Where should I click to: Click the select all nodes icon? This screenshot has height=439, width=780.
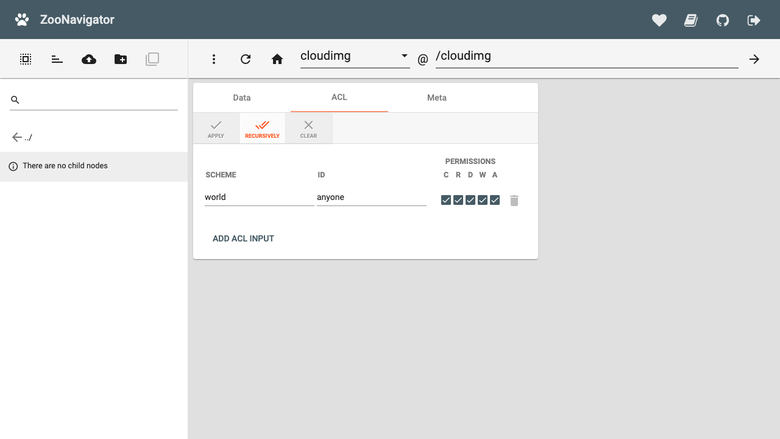tap(25, 59)
